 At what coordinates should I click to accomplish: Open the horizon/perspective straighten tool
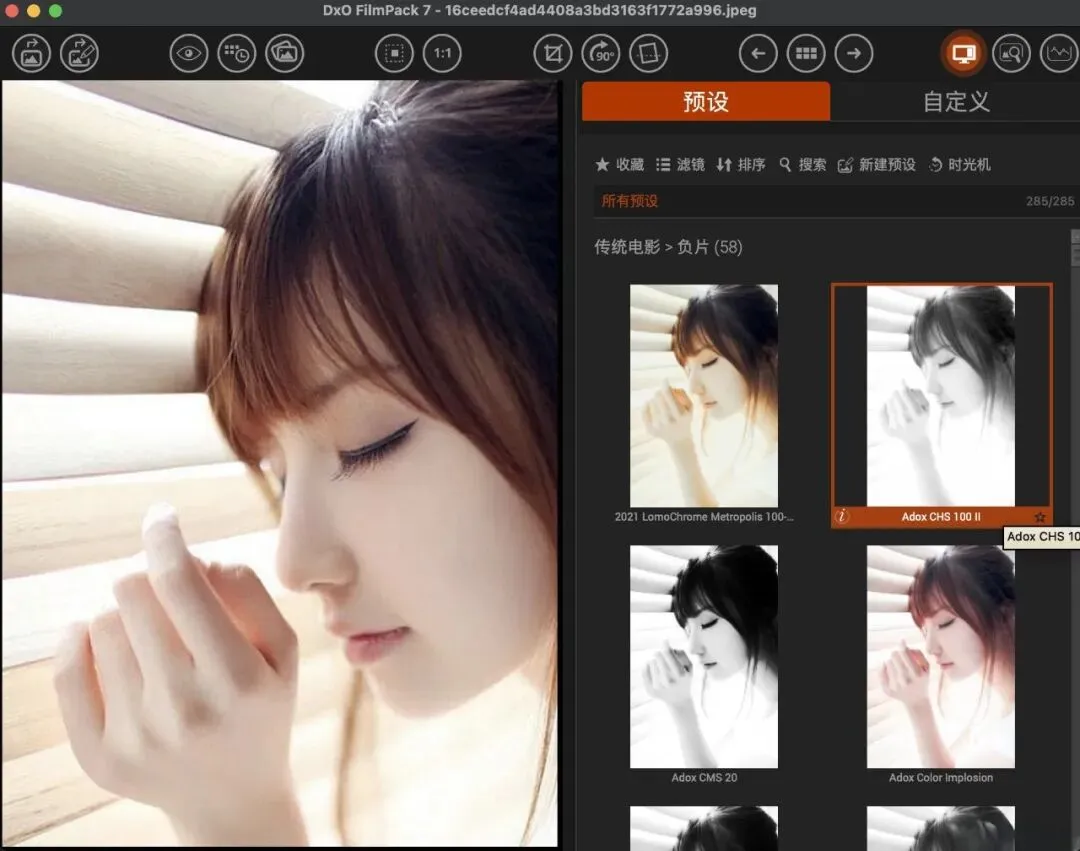[x=648, y=53]
